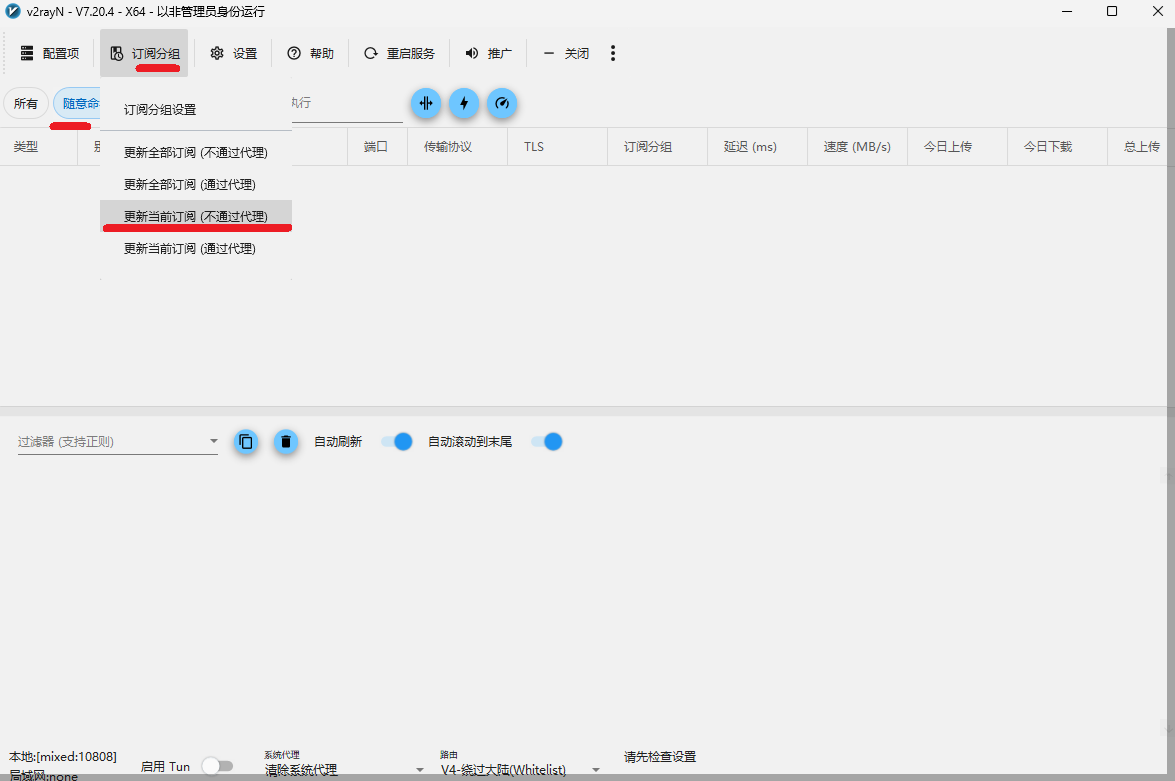This screenshot has height=781, width=1175.
Task: Click the 推广 toolbar button
Action: [488, 53]
